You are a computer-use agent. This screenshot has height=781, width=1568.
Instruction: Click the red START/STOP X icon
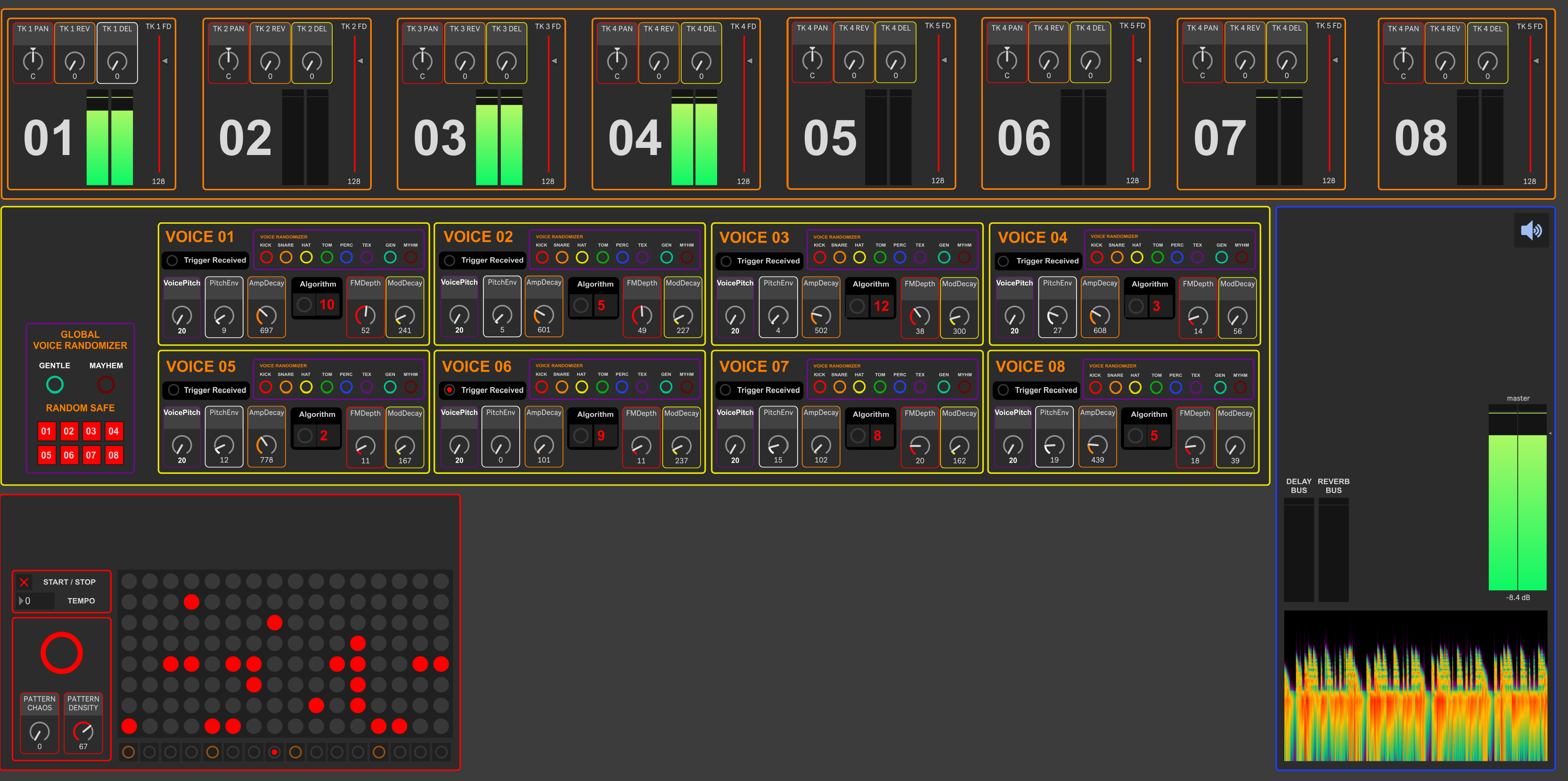(24, 582)
